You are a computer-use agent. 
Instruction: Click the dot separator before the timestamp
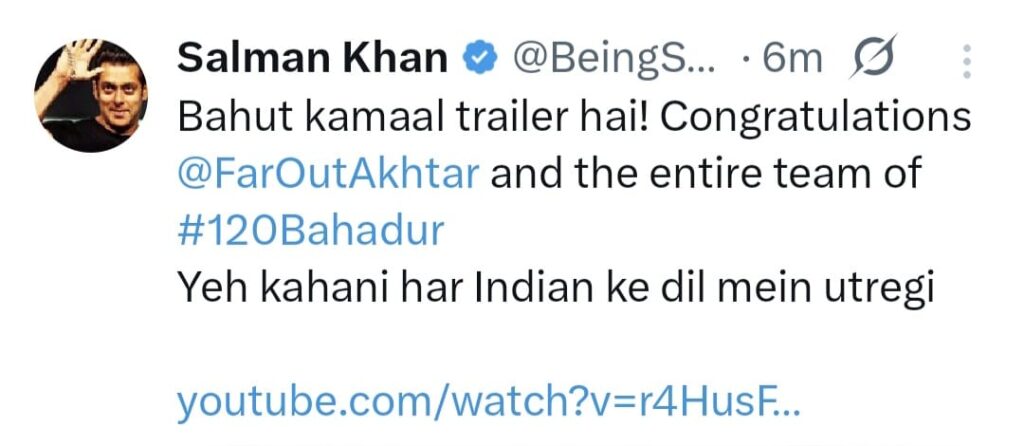(746, 60)
